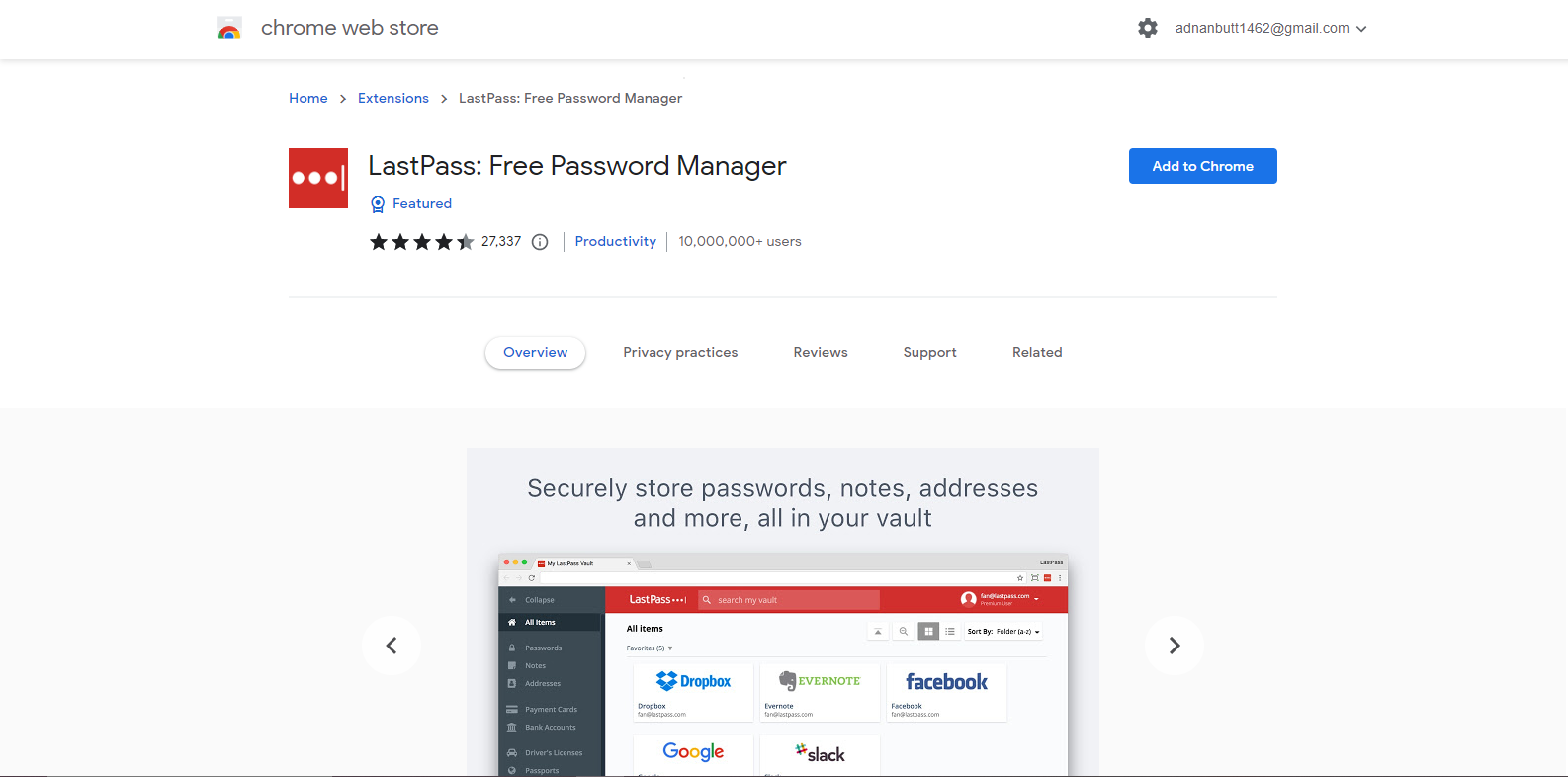Click the Add to Chrome button
Image resolution: width=1568 pixels, height=777 pixels.
(1203, 166)
